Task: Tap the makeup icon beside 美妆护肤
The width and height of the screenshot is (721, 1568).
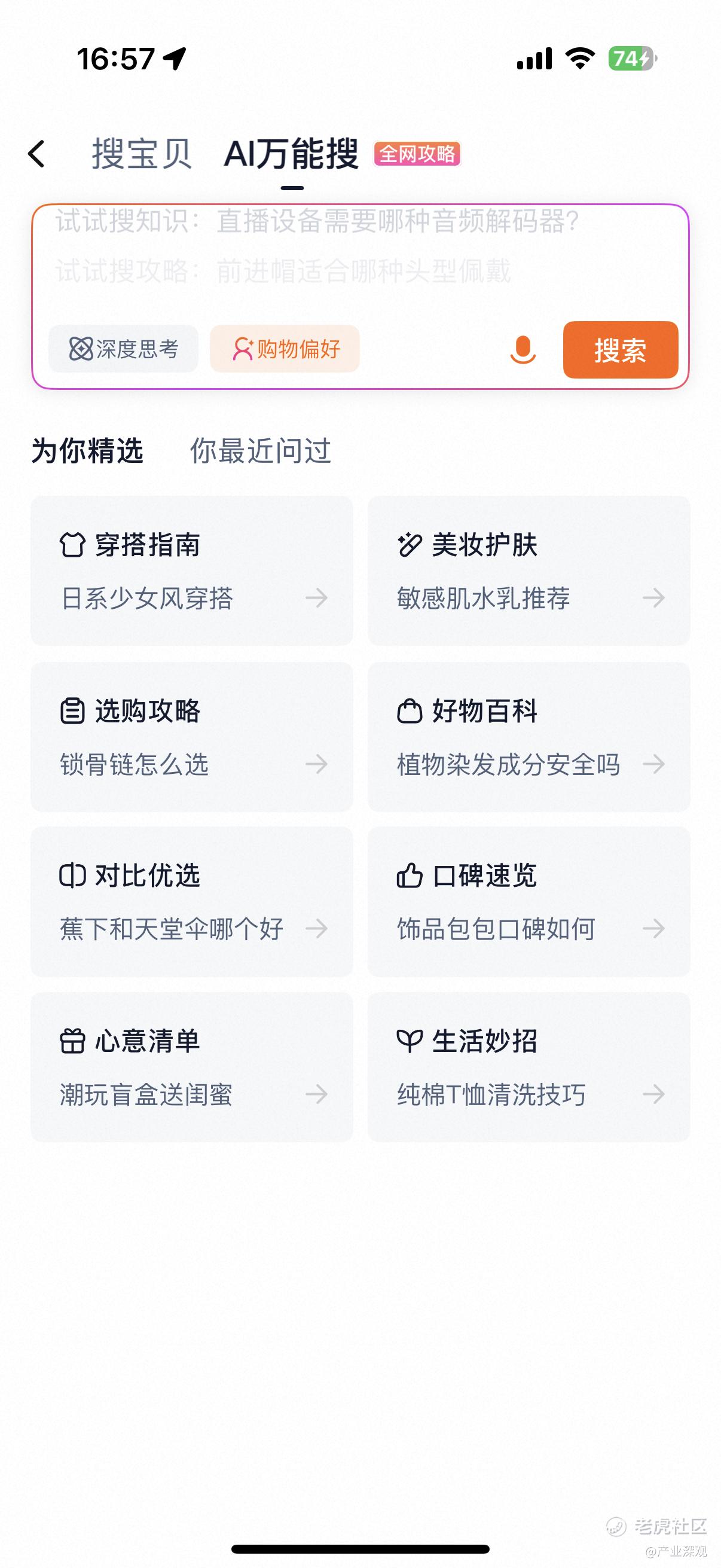Action: (x=410, y=545)
